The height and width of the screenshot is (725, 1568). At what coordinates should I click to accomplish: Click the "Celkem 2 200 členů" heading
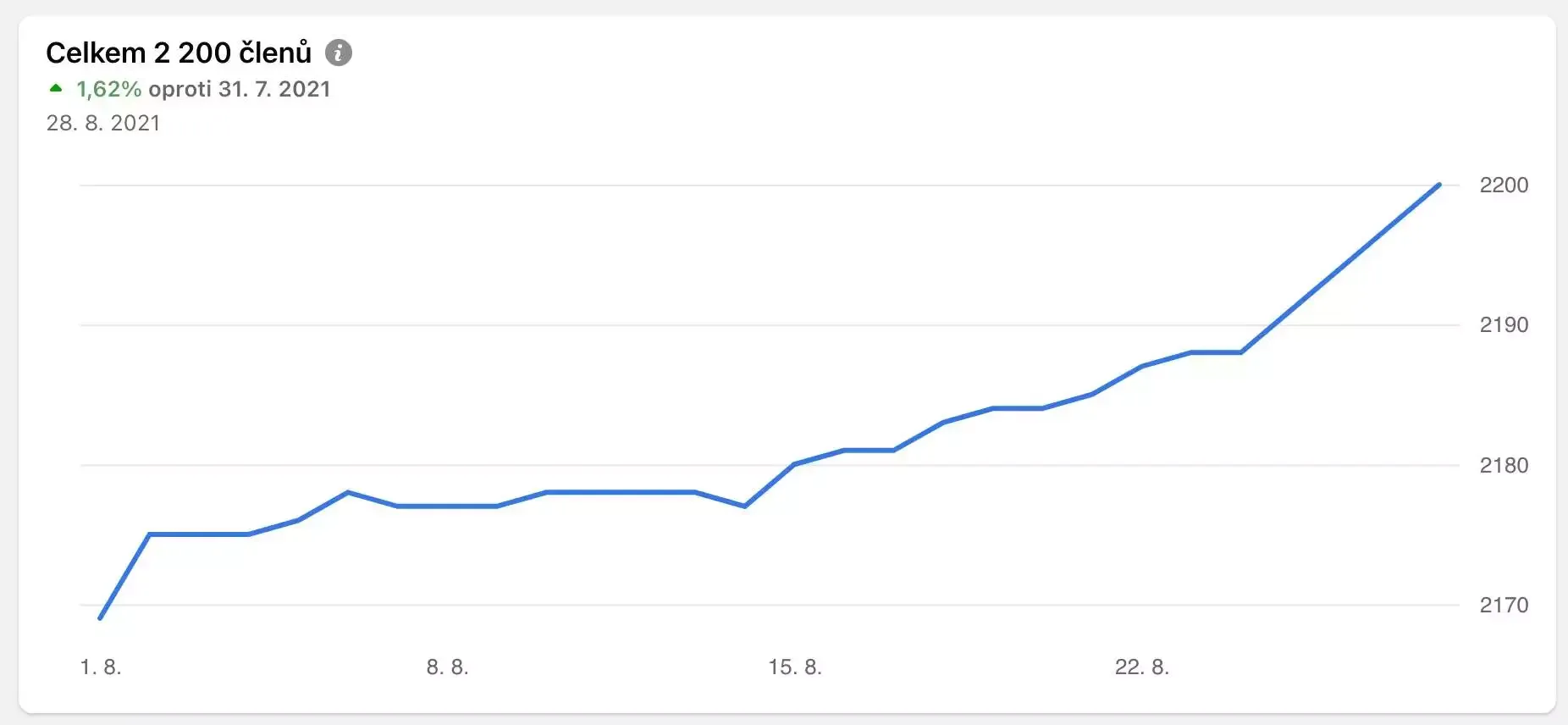(x=179, y=53)
